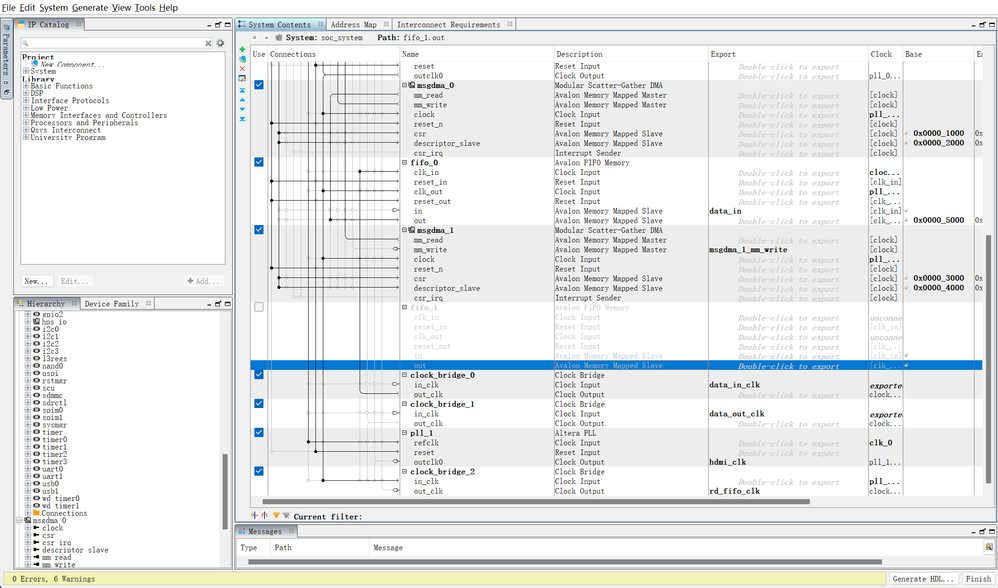Switch to the Address Map tab
The height and width of the screenshot is (588, 998).
(x=354, y=24)
